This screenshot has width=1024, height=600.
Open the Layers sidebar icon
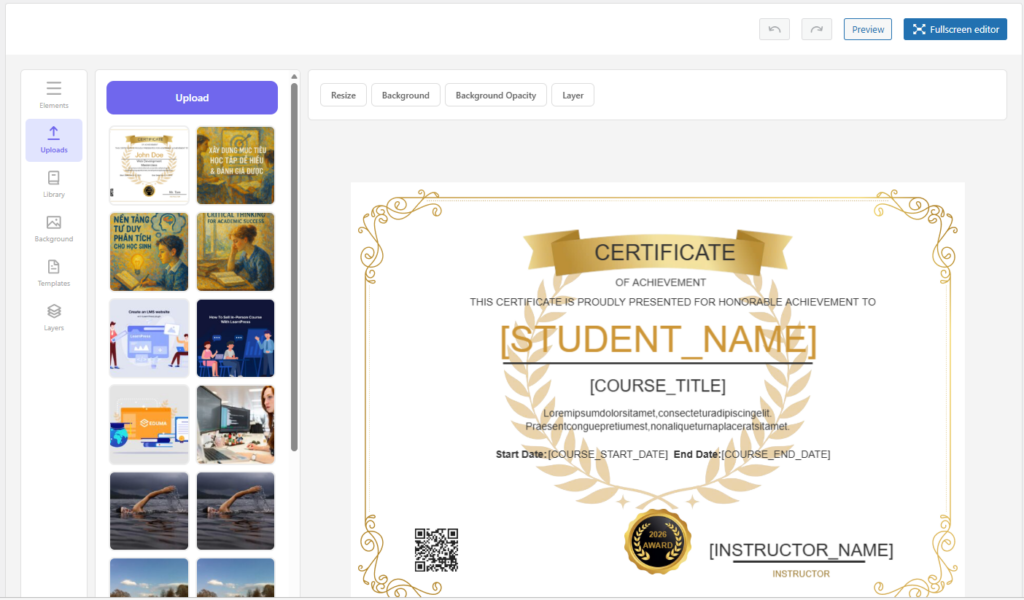[54, 317]
